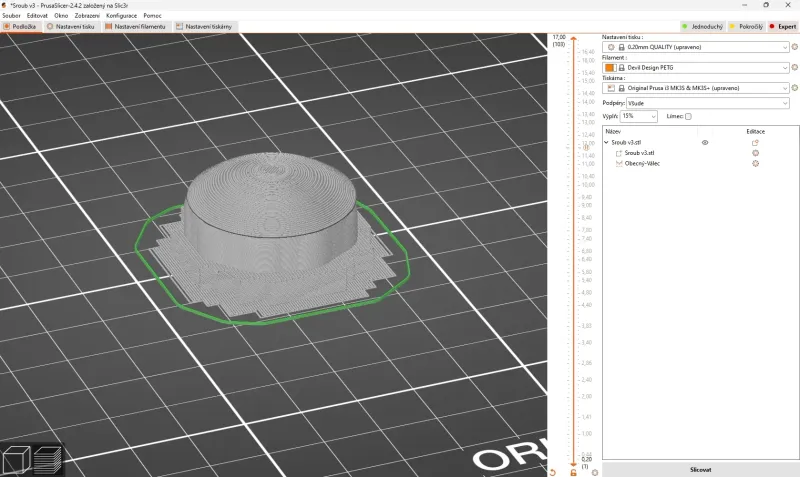Enable the Límec checkbox
800x477 pixels.
688,116
